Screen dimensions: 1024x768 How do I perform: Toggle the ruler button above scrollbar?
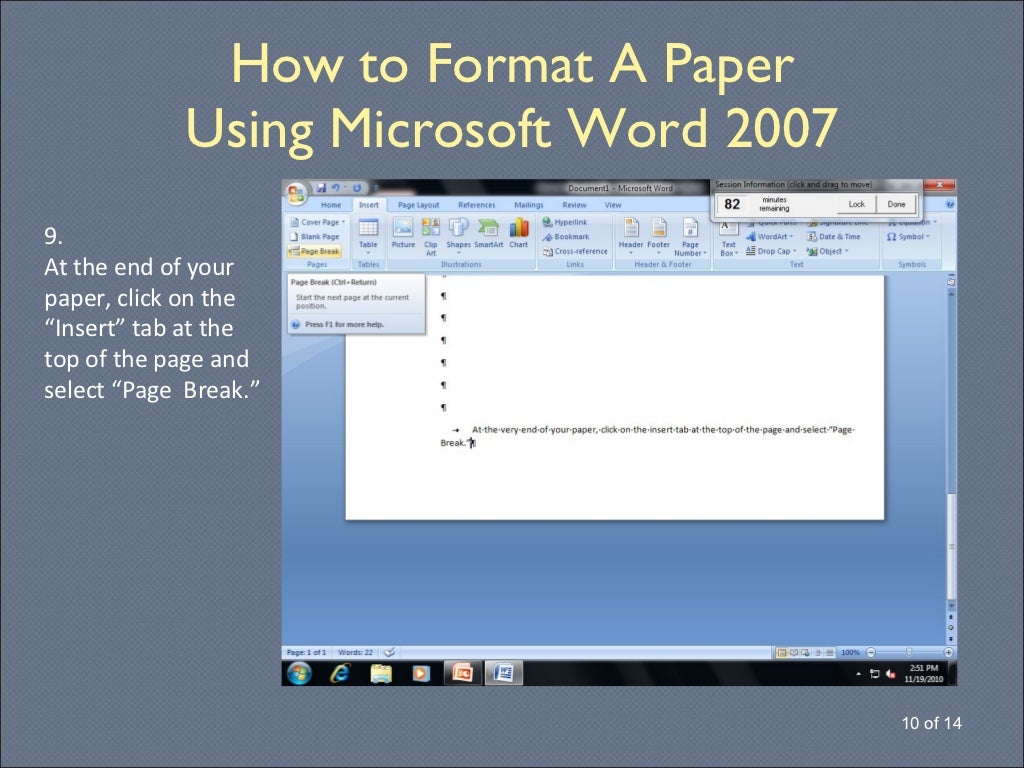[x=952, y=281]
